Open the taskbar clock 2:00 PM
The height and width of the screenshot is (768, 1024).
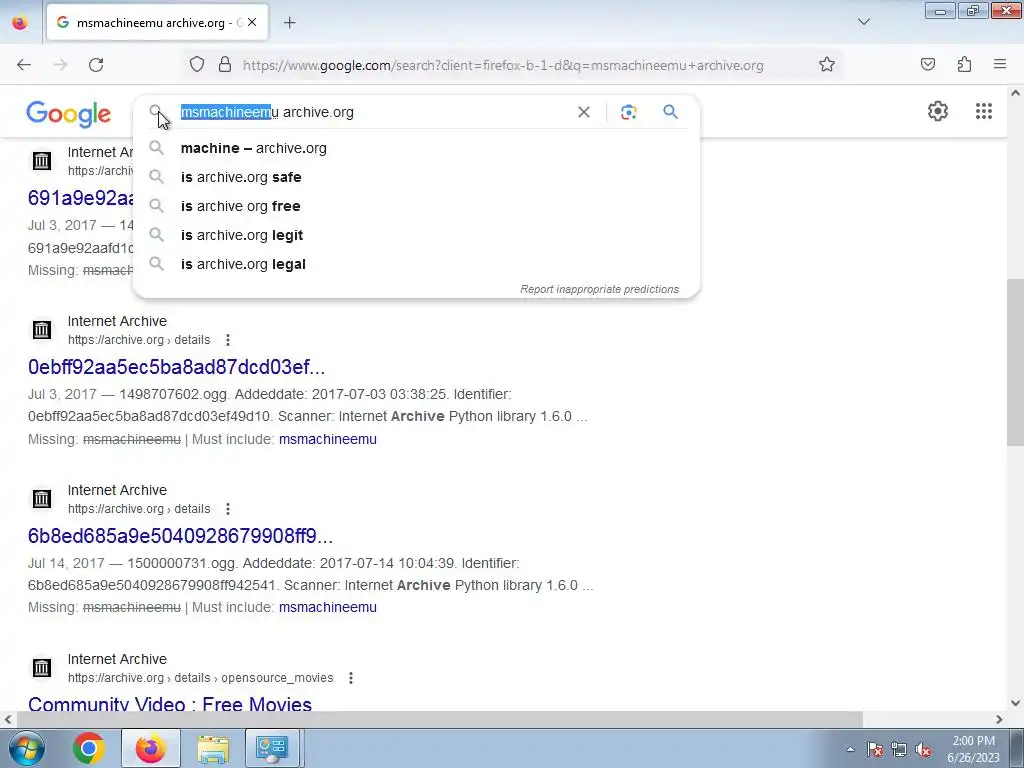(x=973, y=749)
